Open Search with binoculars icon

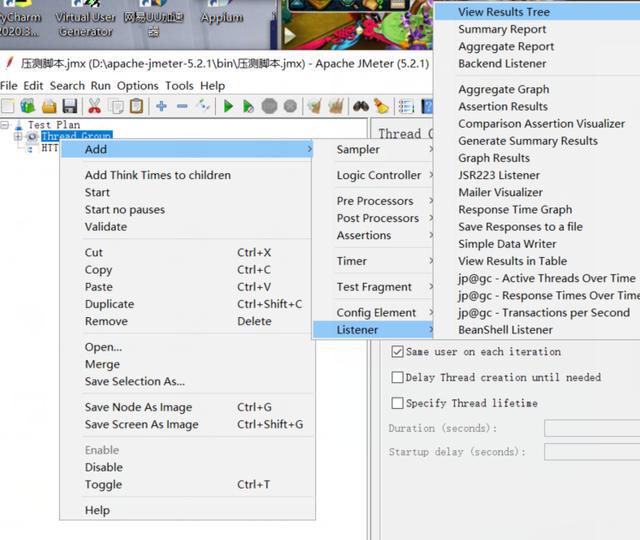pos(361,107)
